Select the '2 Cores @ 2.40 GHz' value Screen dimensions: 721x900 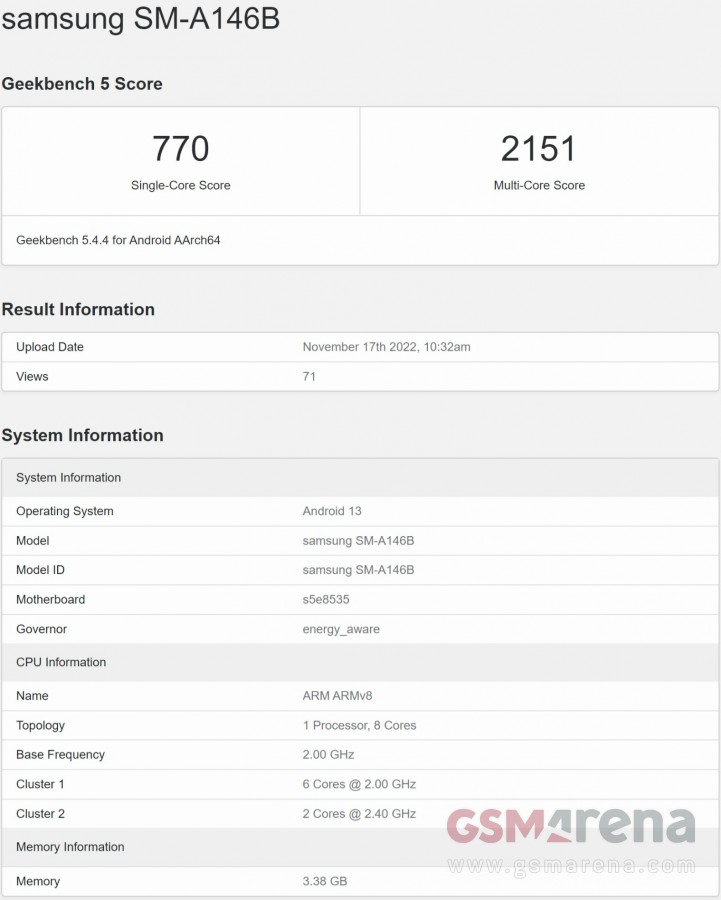point(359,814)
